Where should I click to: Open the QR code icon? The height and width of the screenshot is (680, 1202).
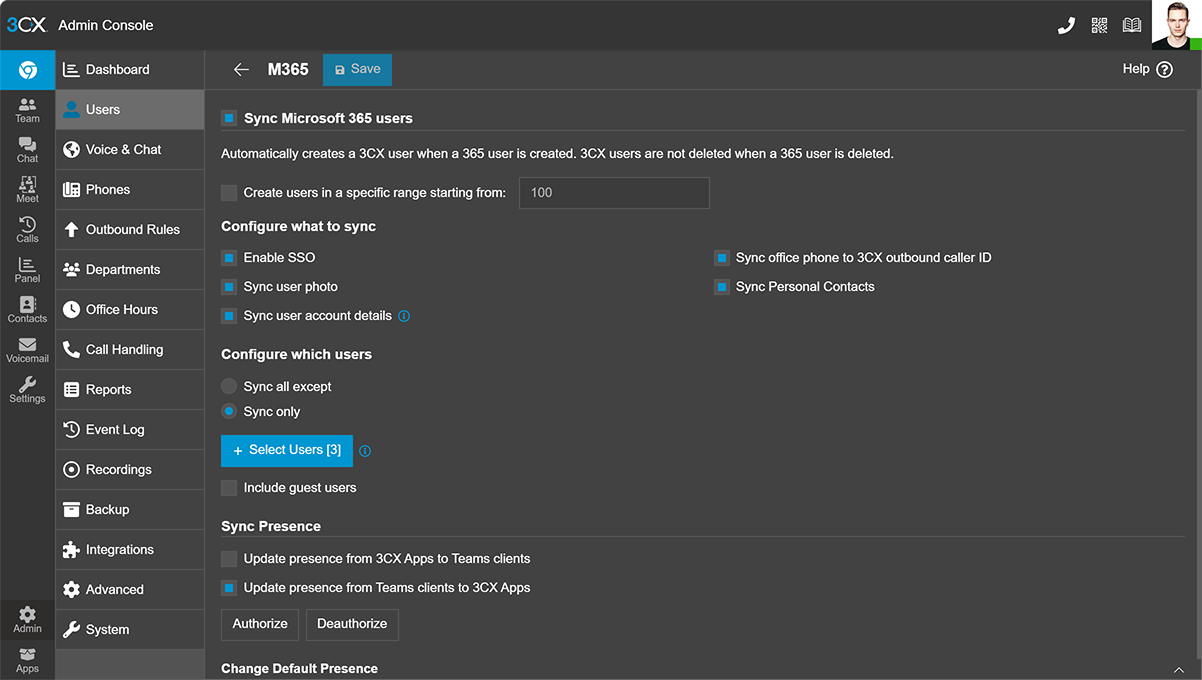[1099, 25]
